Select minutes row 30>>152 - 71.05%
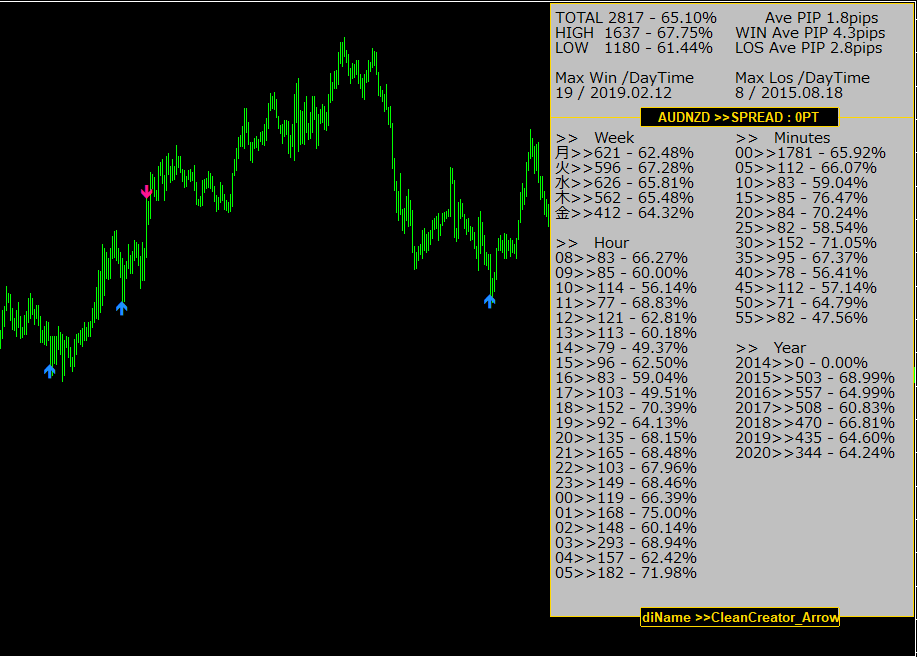 [806, 243]
